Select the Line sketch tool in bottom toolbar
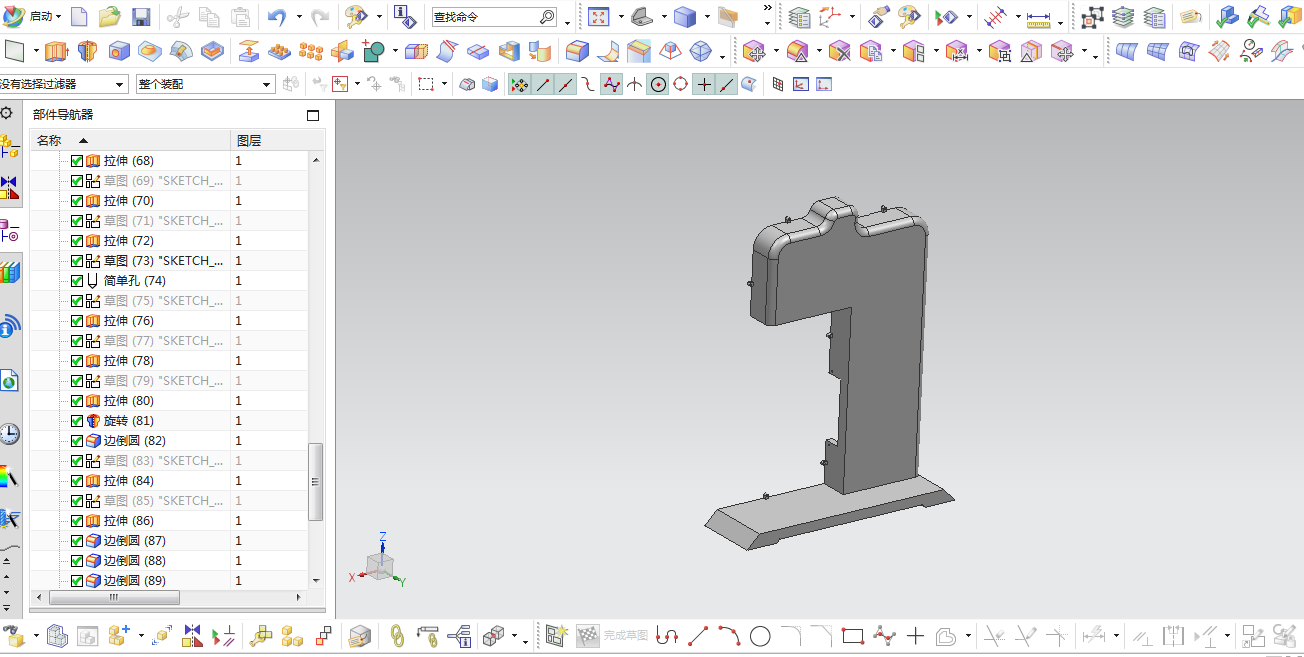Screen dimensions: 1304x657 (698, 635)
